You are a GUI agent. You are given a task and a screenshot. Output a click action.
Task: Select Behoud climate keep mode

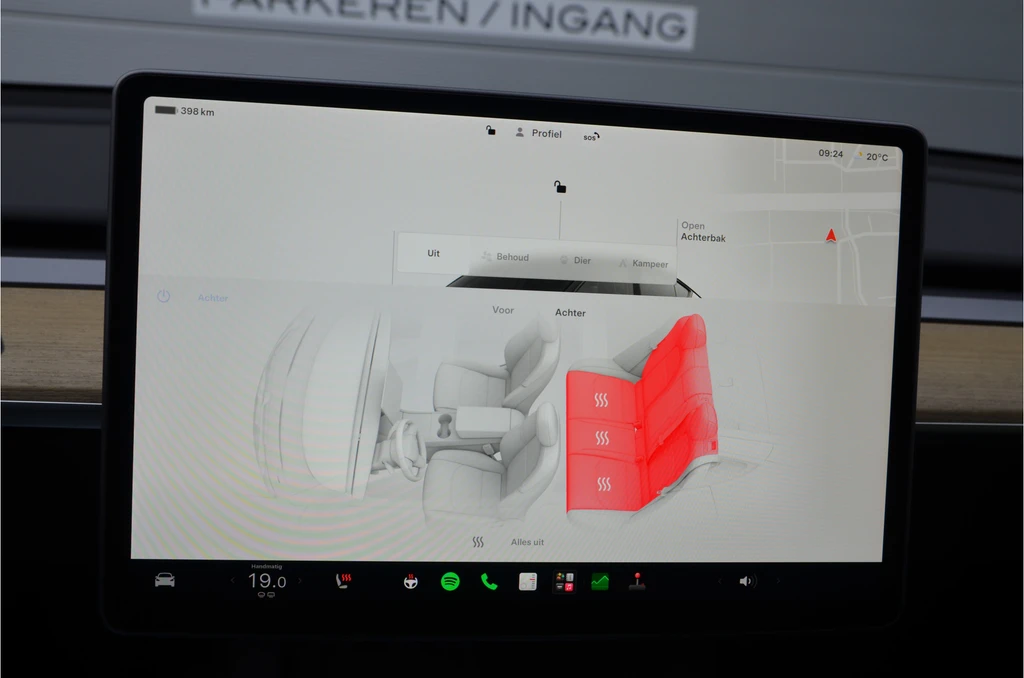pyautogui.click(x=505, y=257)
